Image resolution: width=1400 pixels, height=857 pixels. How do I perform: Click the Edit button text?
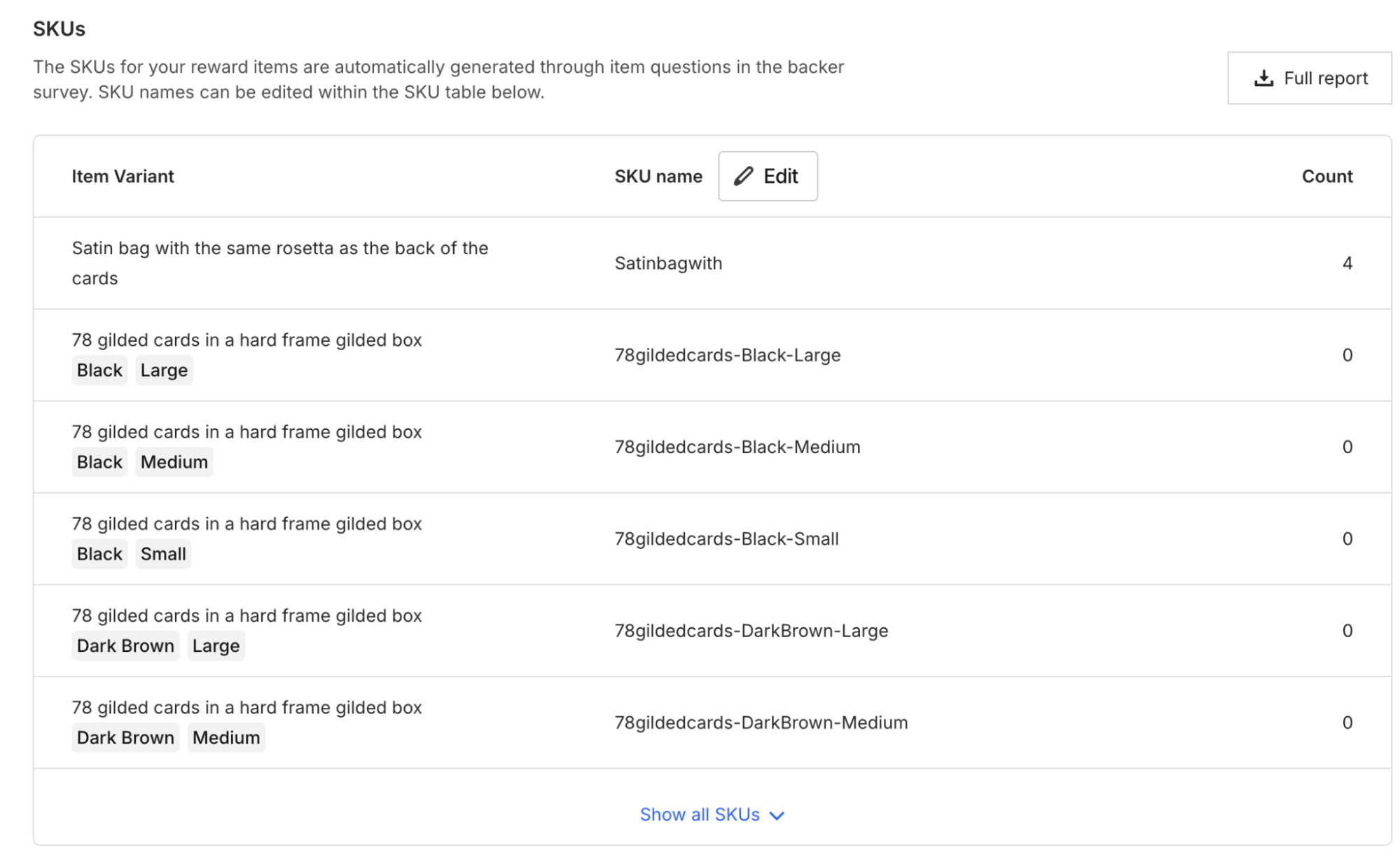click(780, 176)
